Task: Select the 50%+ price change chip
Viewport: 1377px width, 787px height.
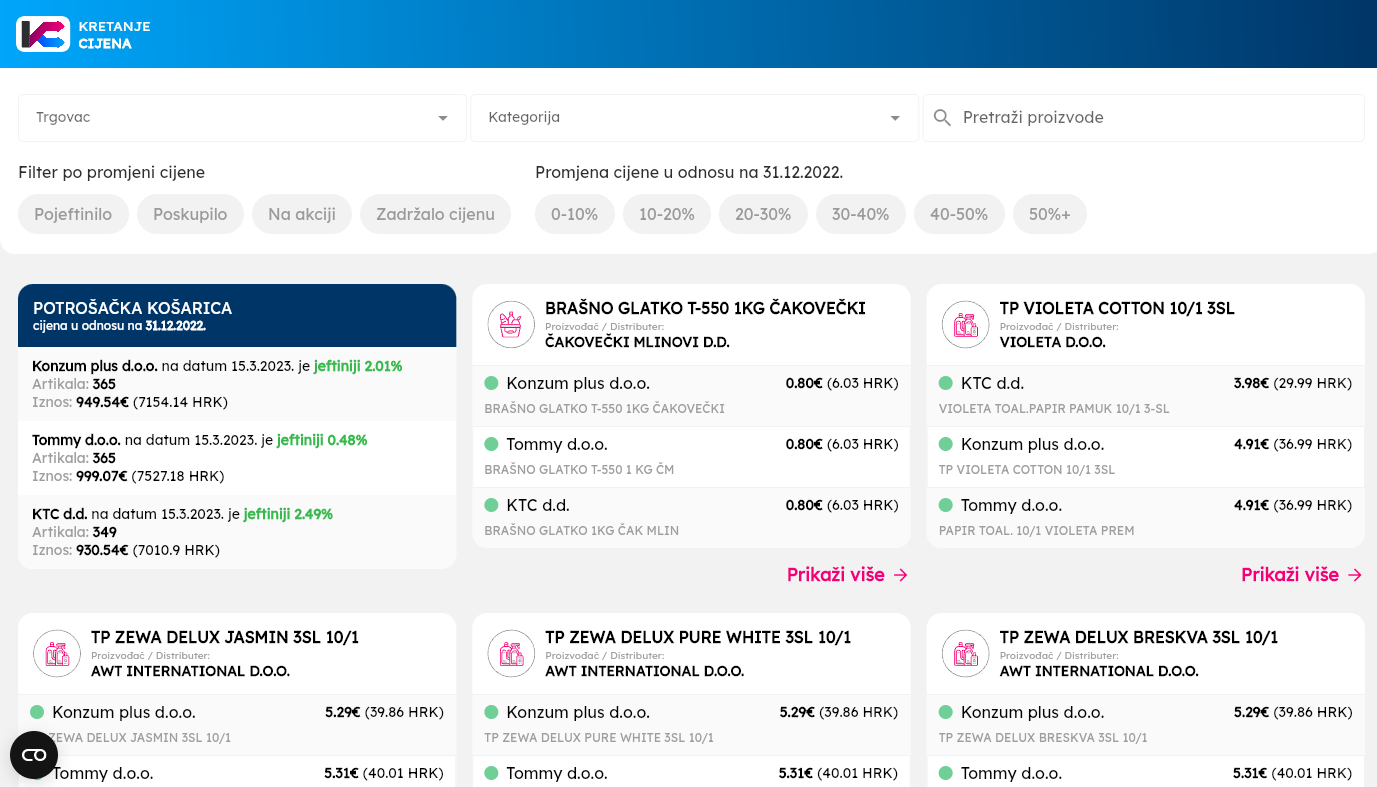Action: click(1050, 214)
